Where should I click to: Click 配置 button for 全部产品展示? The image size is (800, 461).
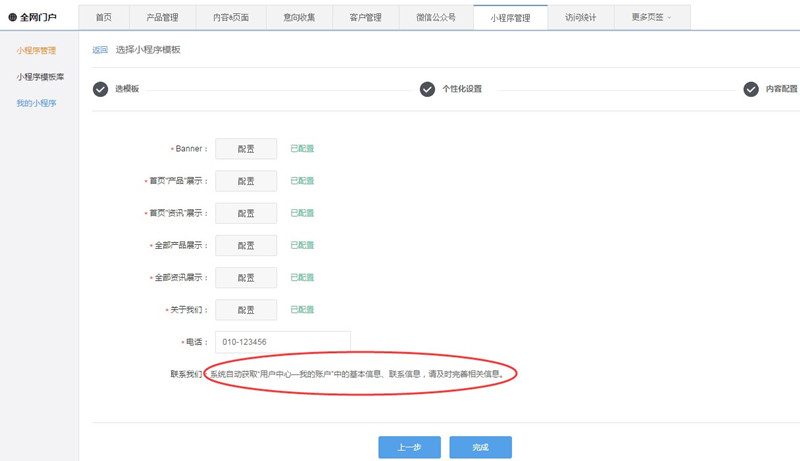246,245
